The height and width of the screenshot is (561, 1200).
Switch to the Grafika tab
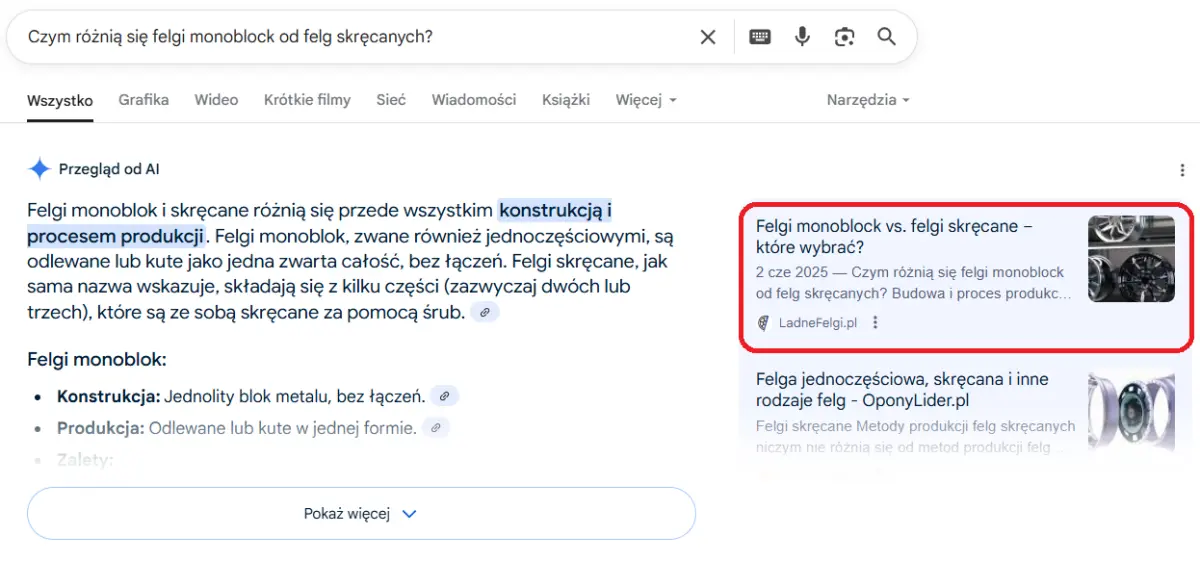143,100
